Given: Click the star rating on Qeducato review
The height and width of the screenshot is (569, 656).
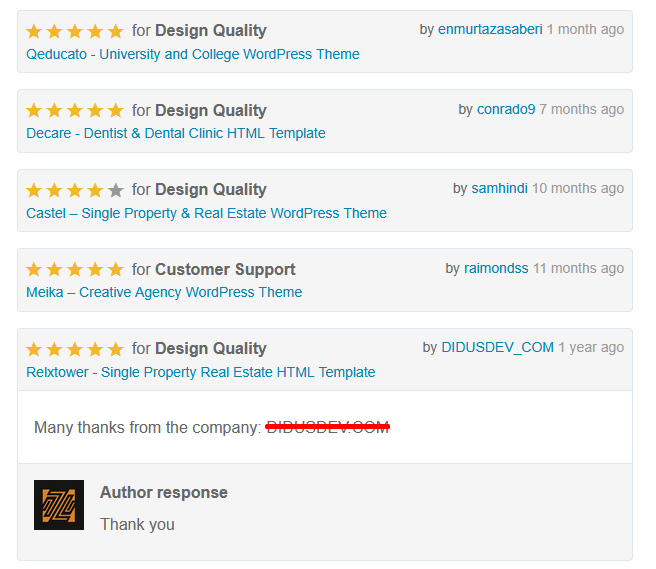Looking at the screenshot, I should coord(75,31).
